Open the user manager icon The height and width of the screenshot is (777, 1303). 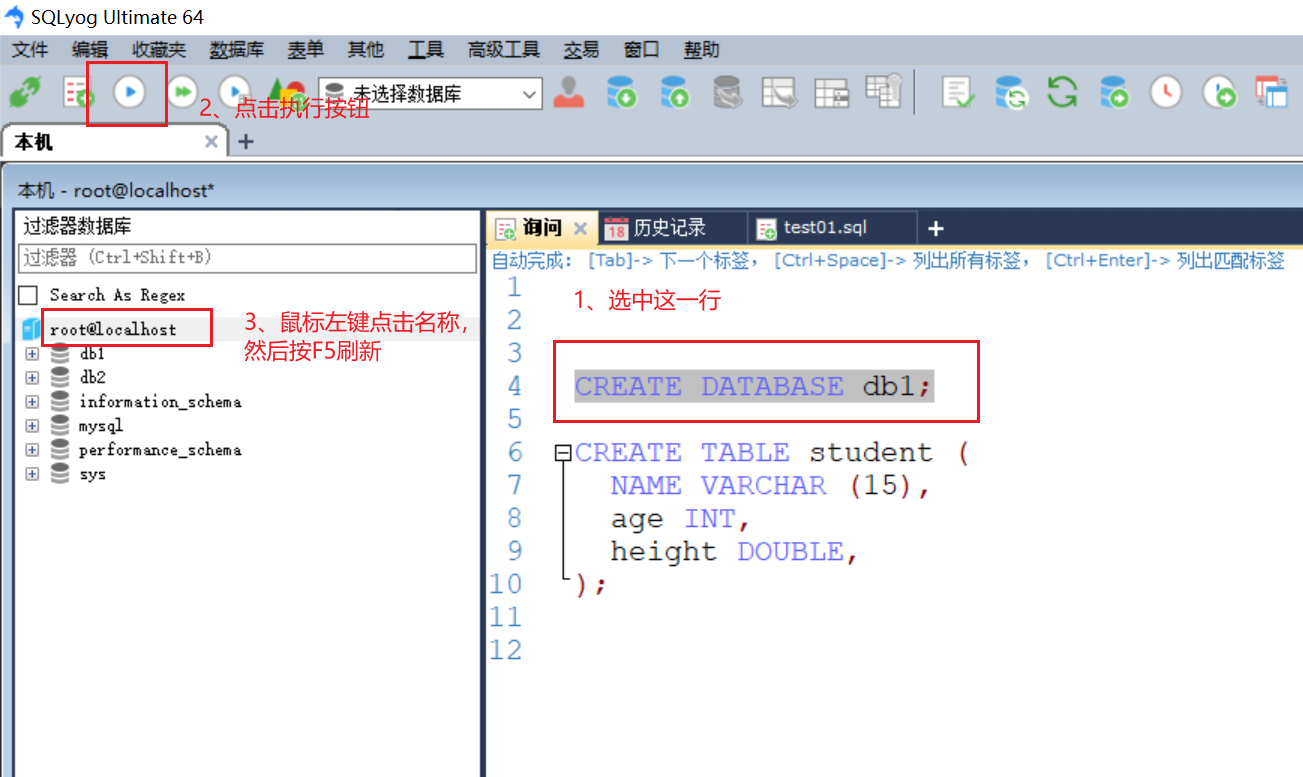569,93
